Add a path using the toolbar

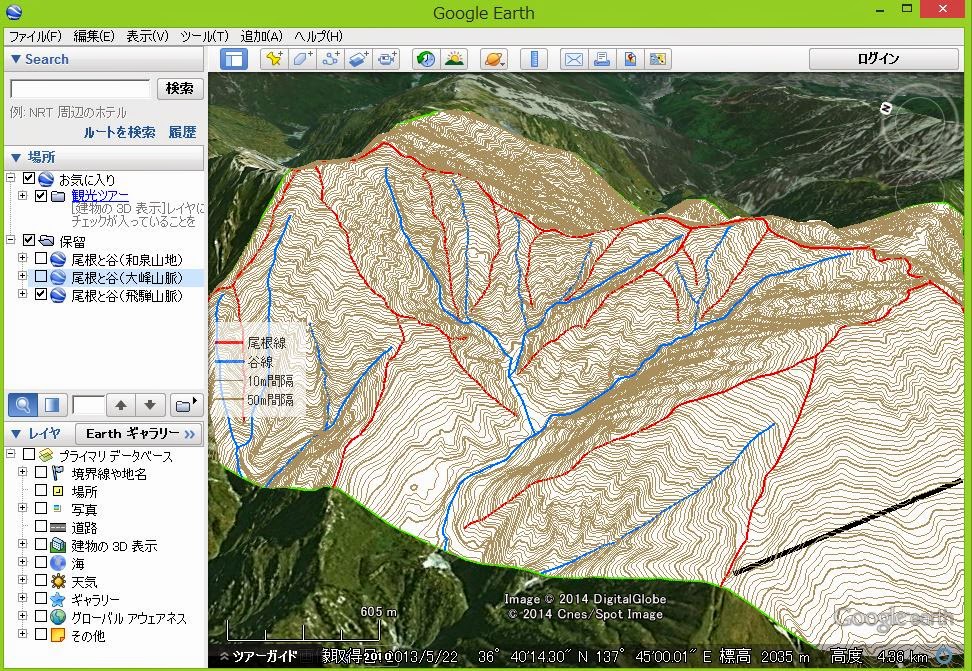point(331,59)
